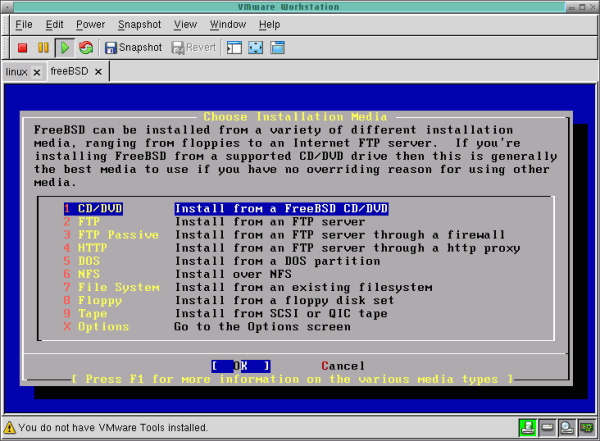This screenshot has width=600, height=441.
Task: Click the 'You do not have VMware Tools installed' message
Action: point(113,428)
